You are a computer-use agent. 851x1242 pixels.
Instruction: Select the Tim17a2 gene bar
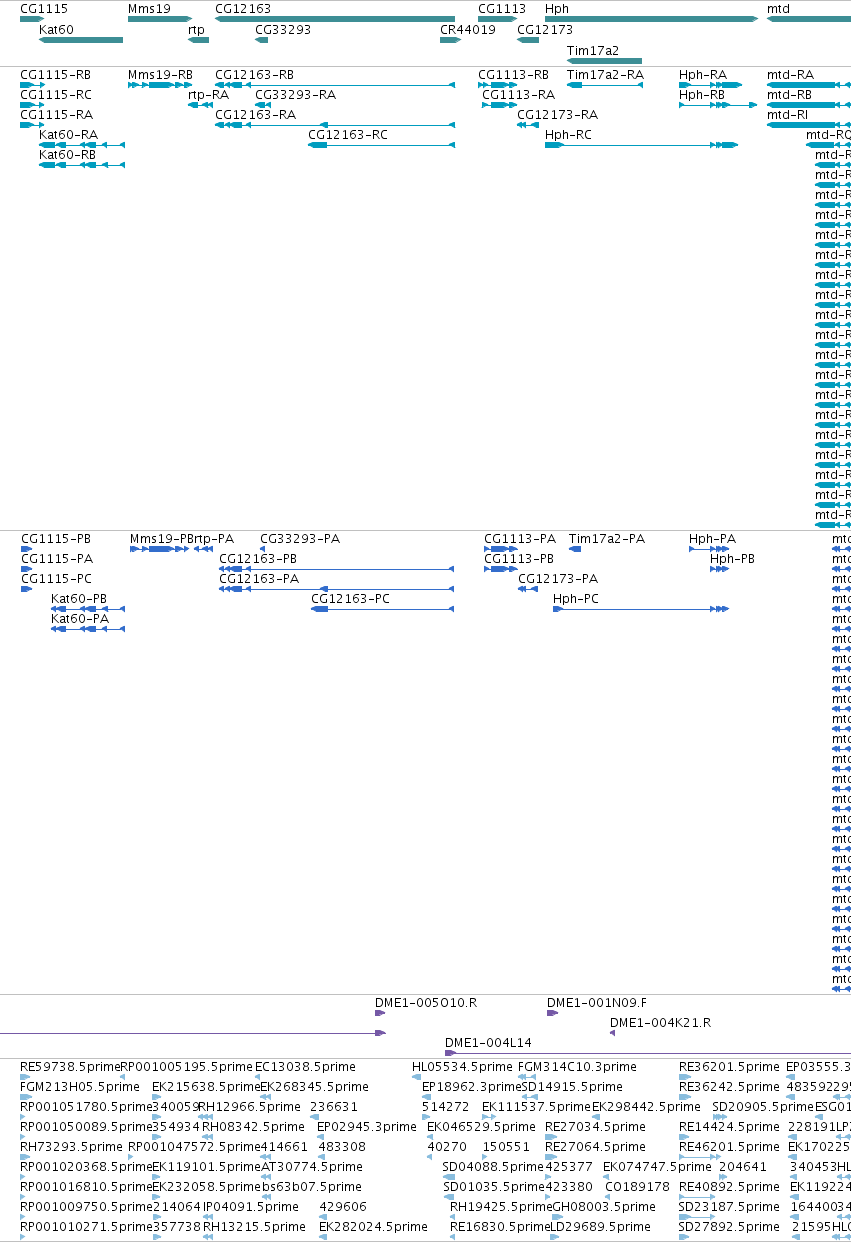point(604,61)
